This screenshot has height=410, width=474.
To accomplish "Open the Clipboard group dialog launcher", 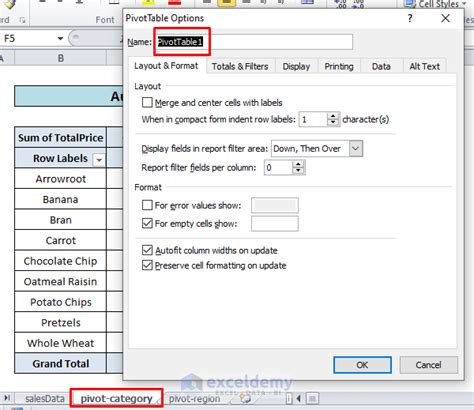I will coord(22,20).
